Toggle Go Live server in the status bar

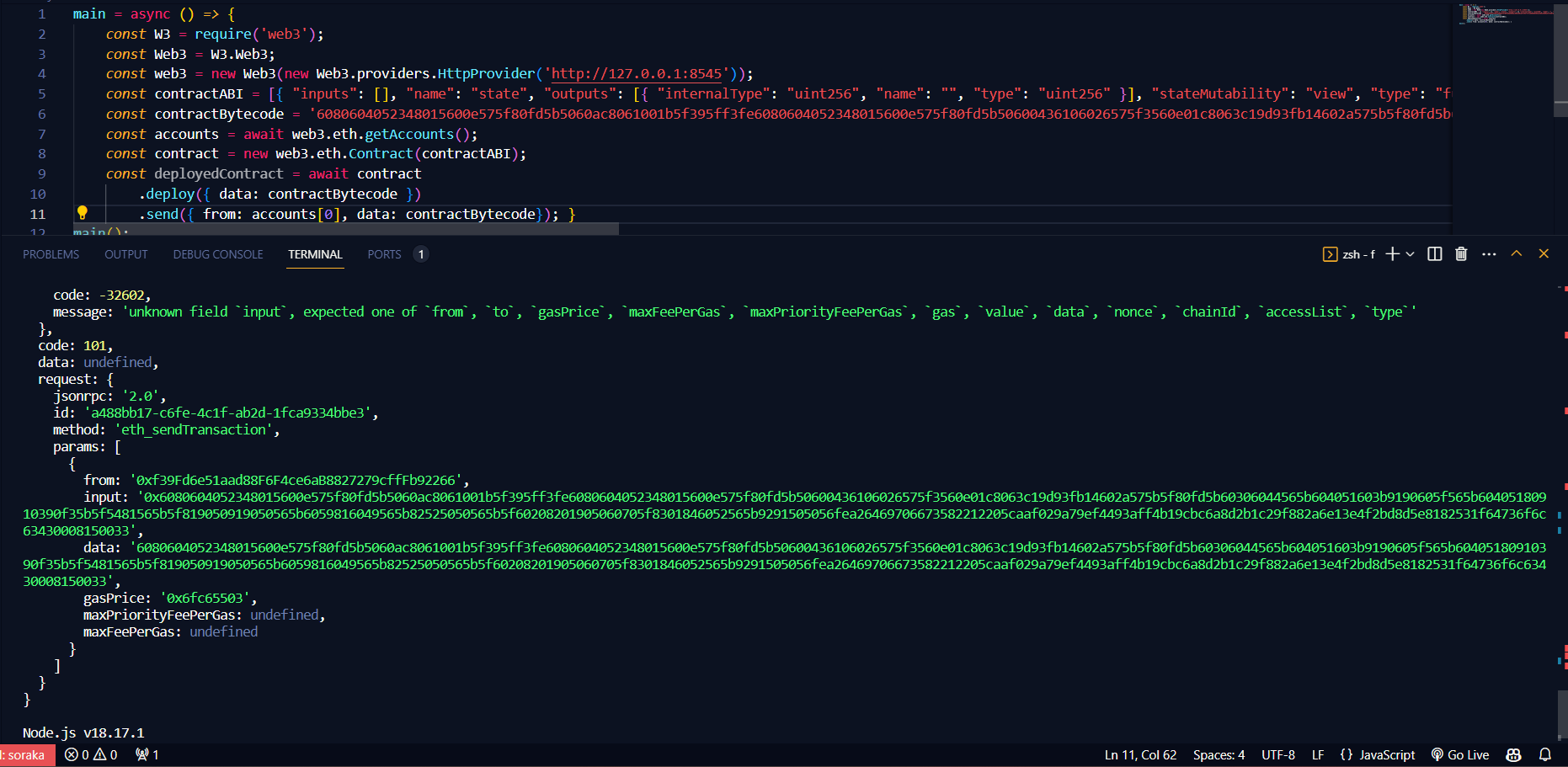pyautogui.click(x=1460, y=755)
